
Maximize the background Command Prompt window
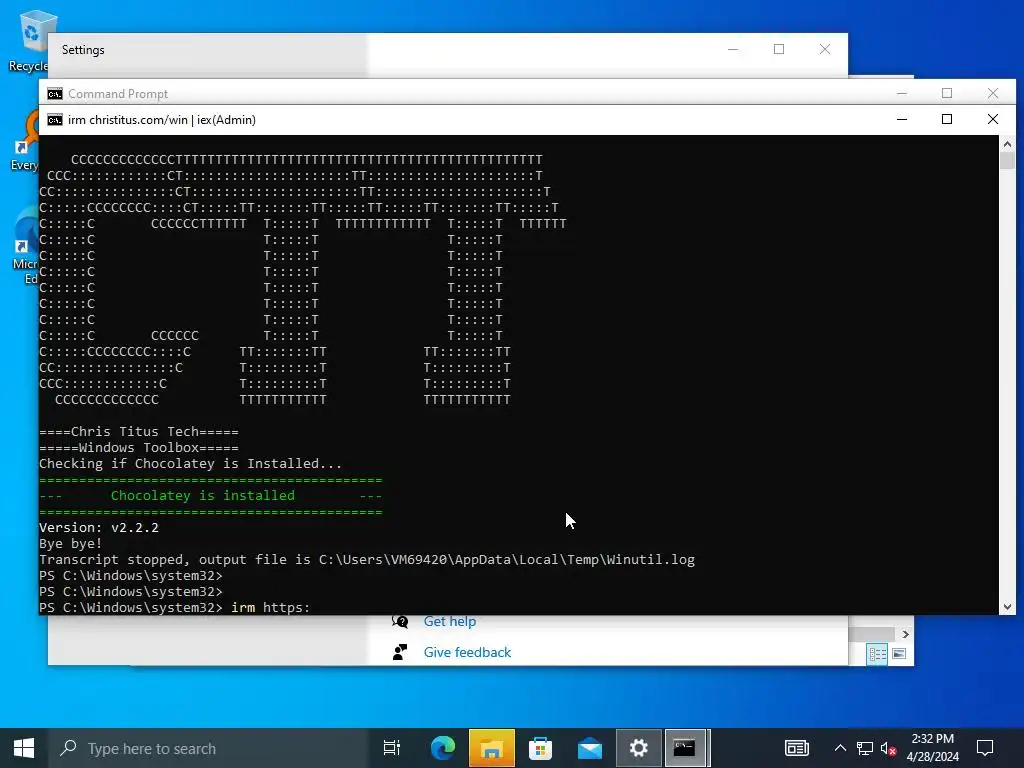[x=947, y=93]
